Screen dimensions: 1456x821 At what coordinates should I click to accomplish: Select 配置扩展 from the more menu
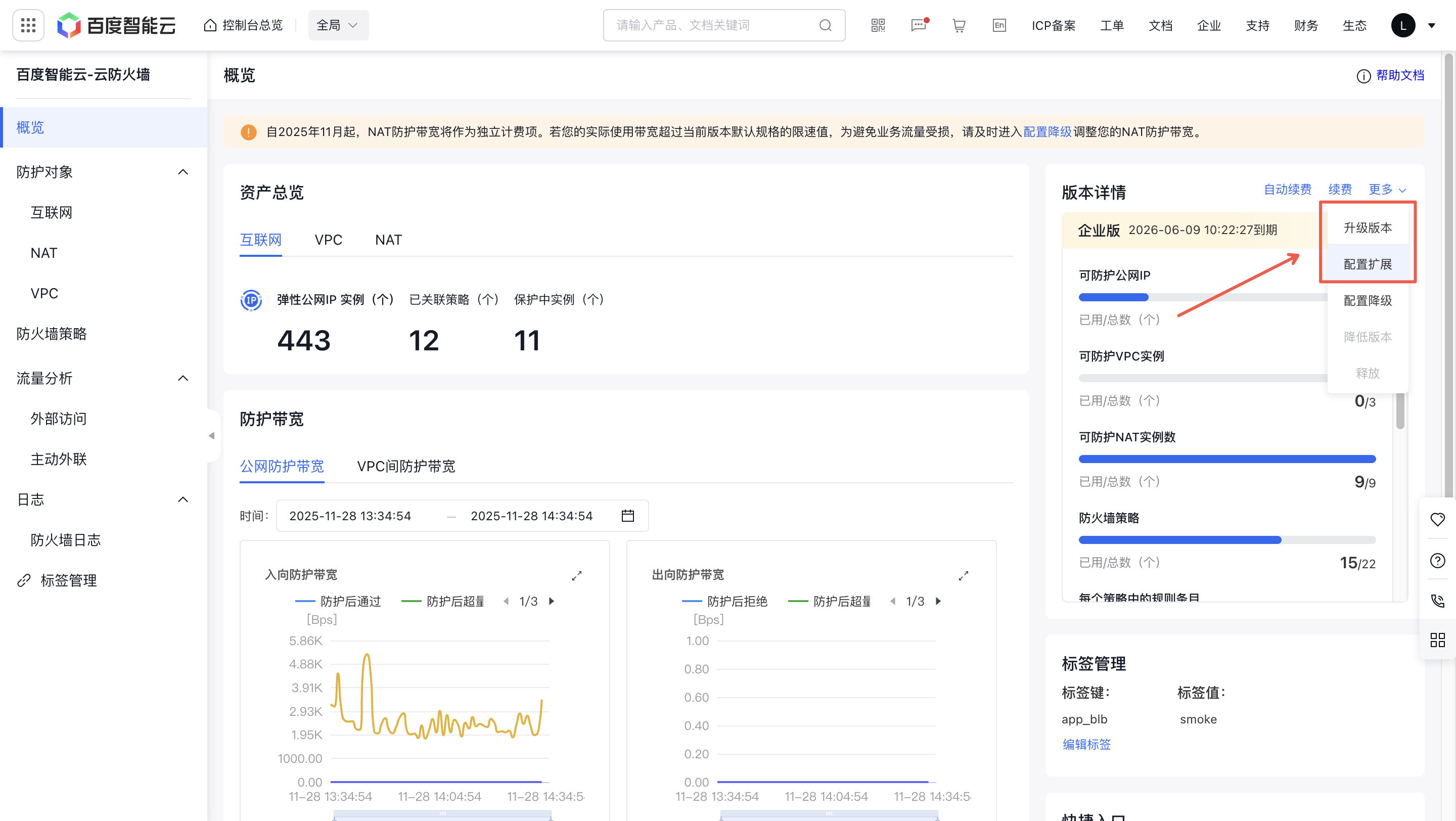coord(1367,264)
